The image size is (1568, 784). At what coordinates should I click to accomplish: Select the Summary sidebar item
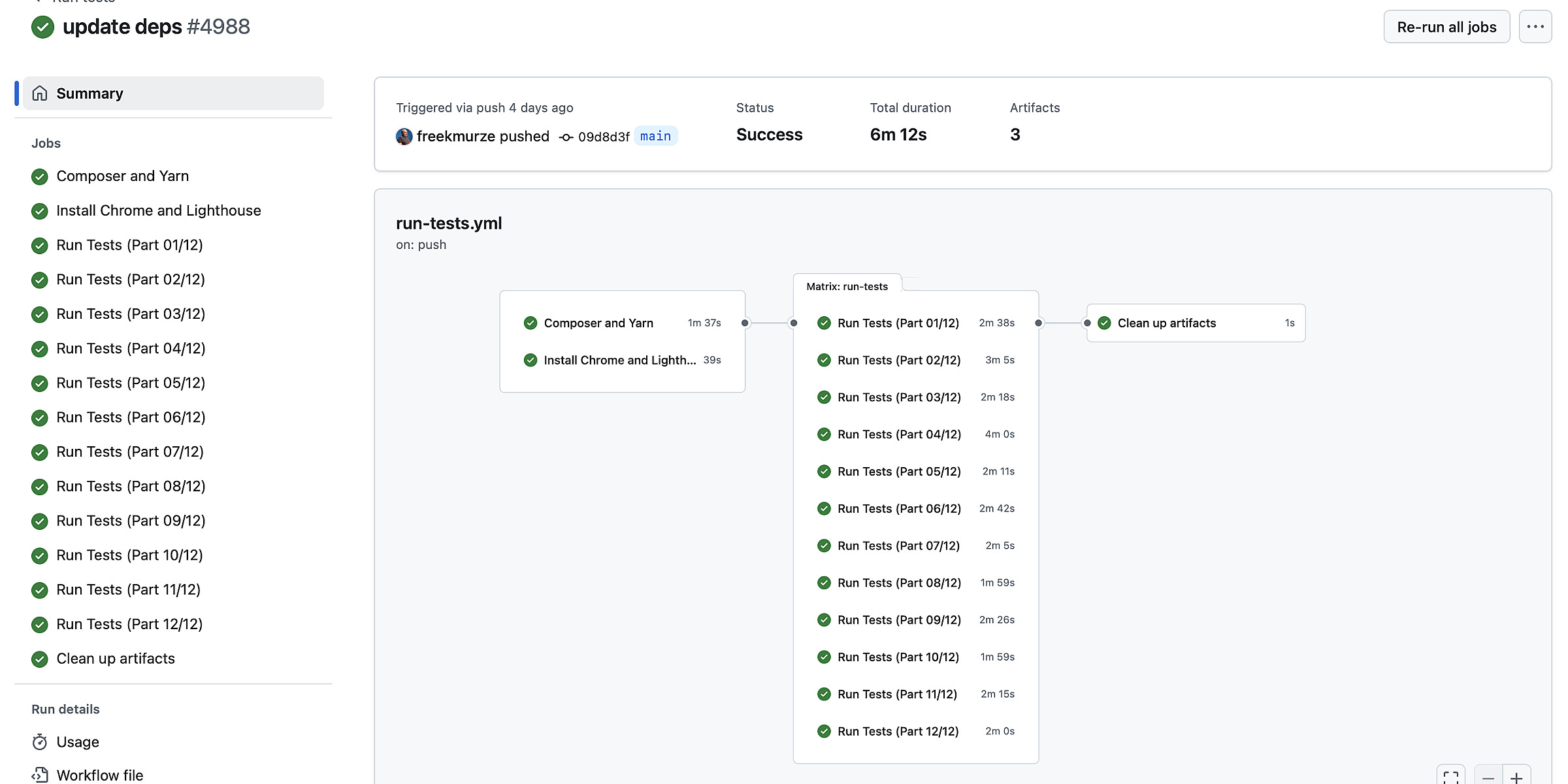[173, 93]
